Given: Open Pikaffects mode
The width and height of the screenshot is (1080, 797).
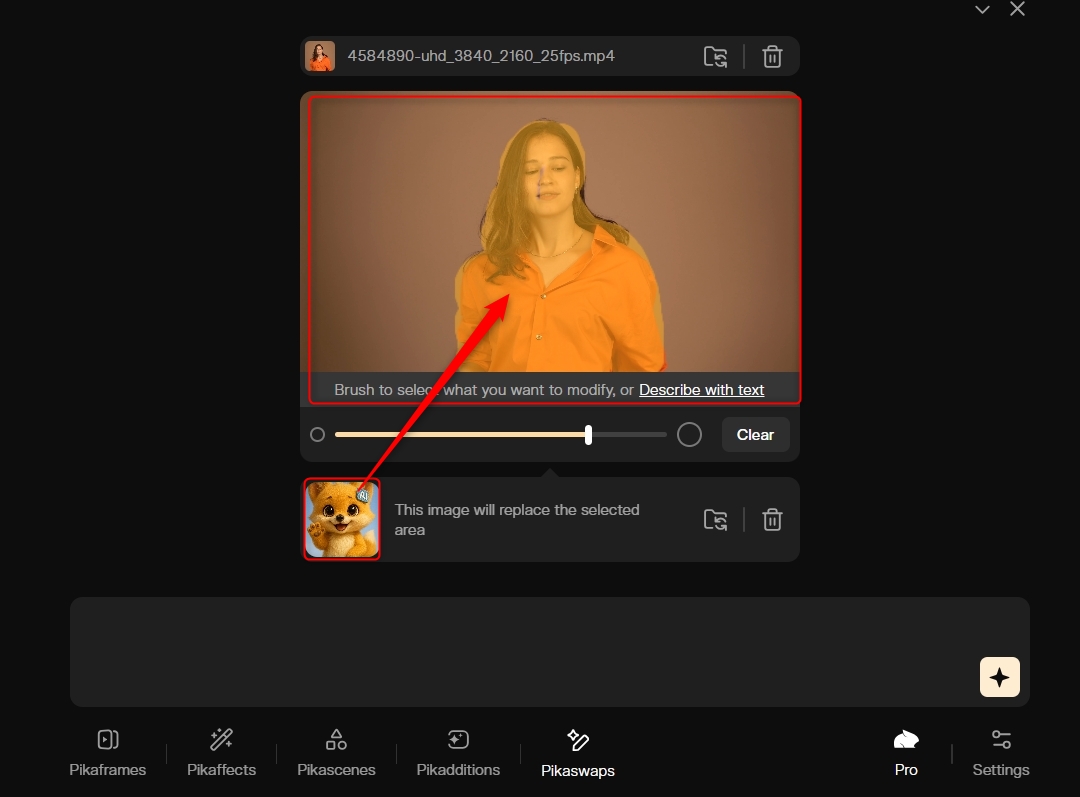Looking at the screenshot, I should pyautogui.click(x=221, y=753).
